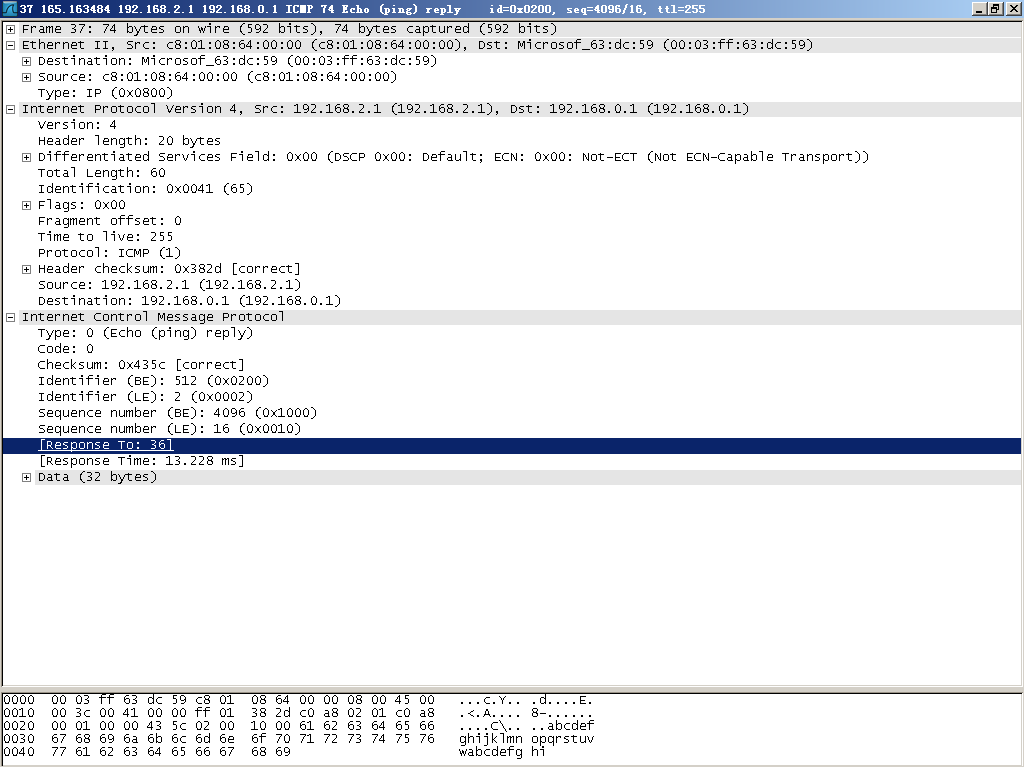Click Internet Protocol Version 4 header text
This screenshot has width=1024, height=768.
[385, 109]
